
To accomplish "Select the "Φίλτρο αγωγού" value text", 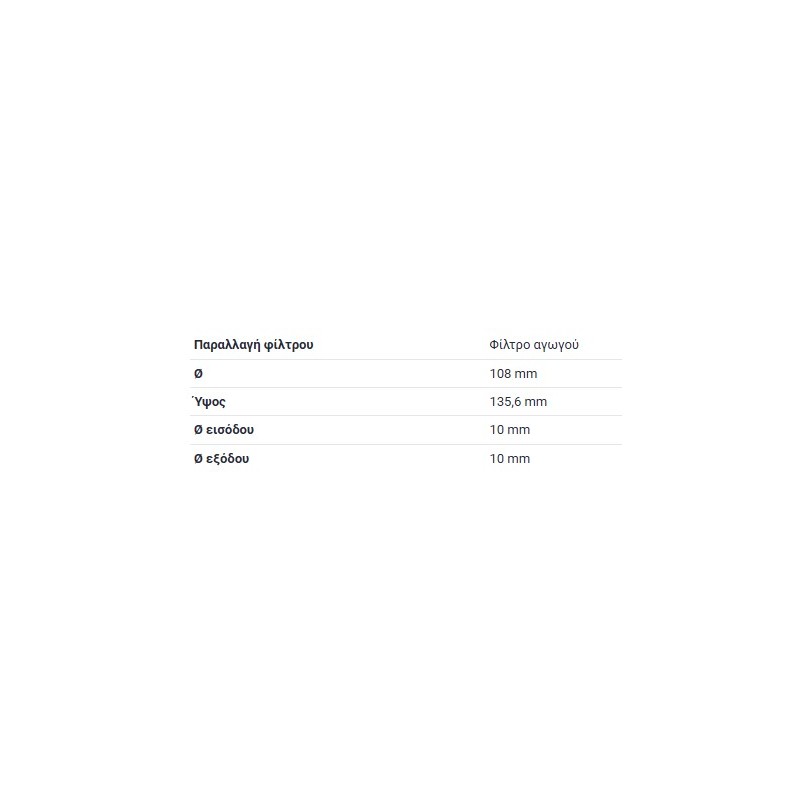I will 534,345.
